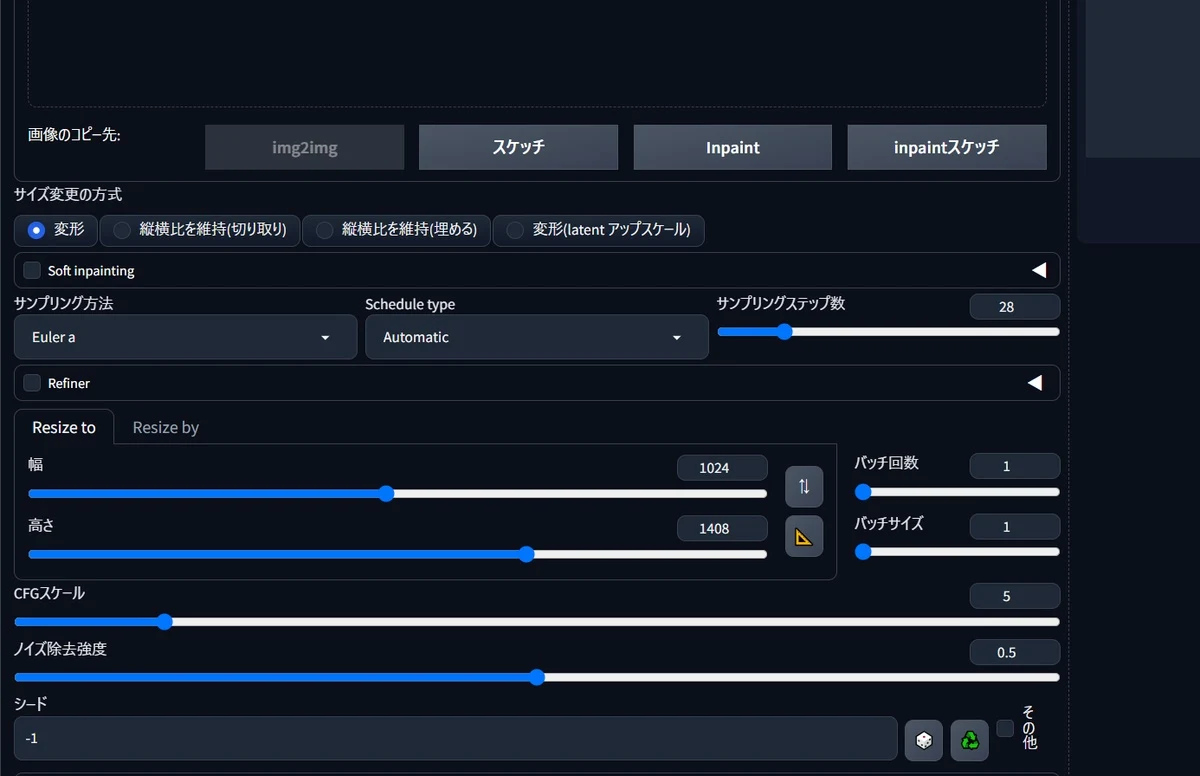Open the サンプリング方法 Euler a dropdown
This screenshot has height=776, width=1200.
185,337
